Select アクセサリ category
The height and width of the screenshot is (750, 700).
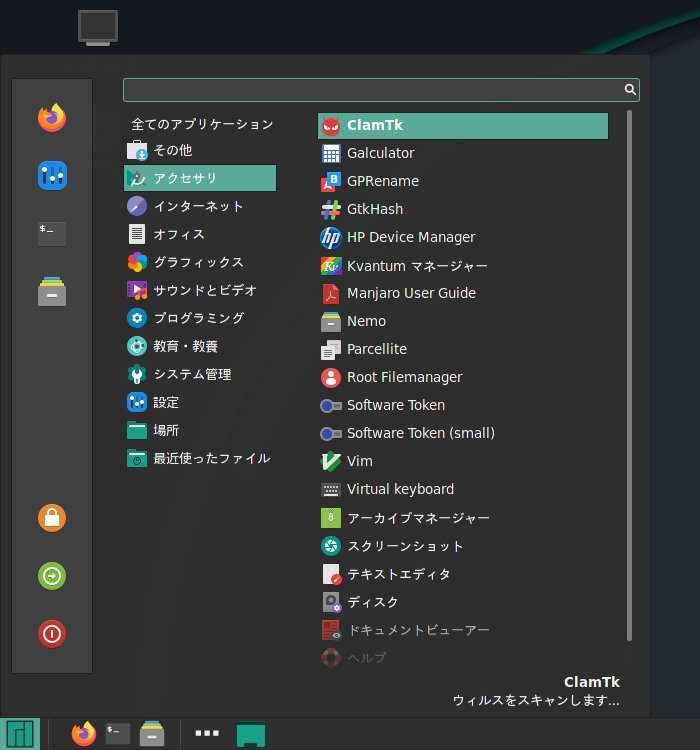(x=200, y=178)
